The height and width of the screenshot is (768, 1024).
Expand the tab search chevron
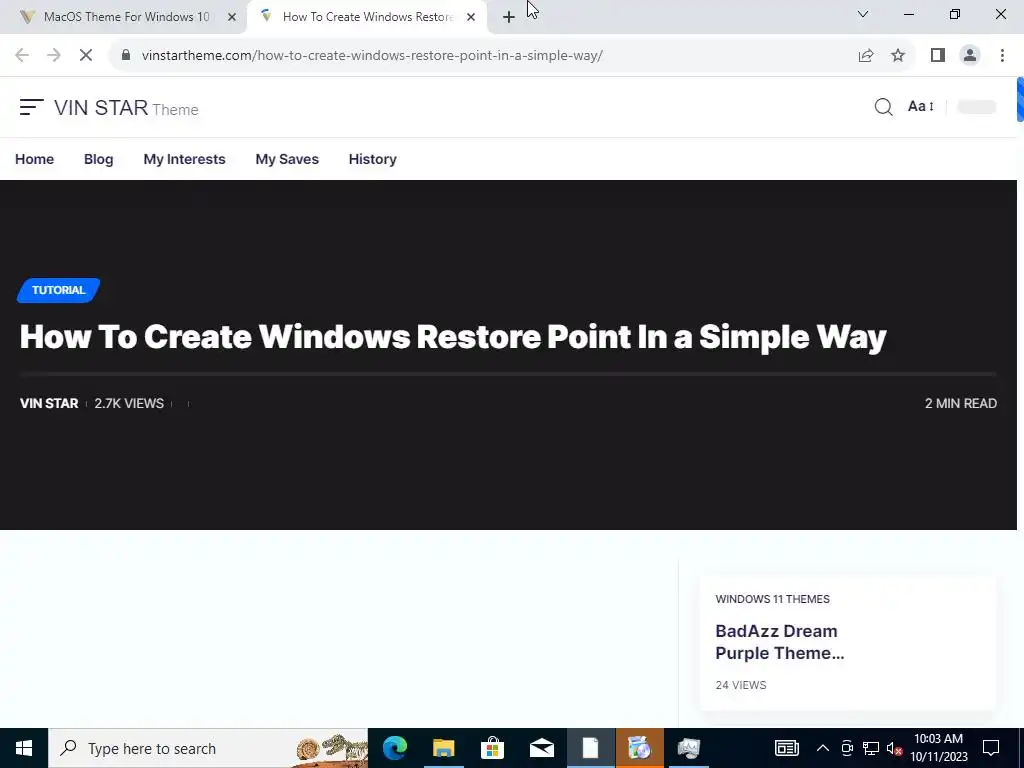(x=863, y=14)
